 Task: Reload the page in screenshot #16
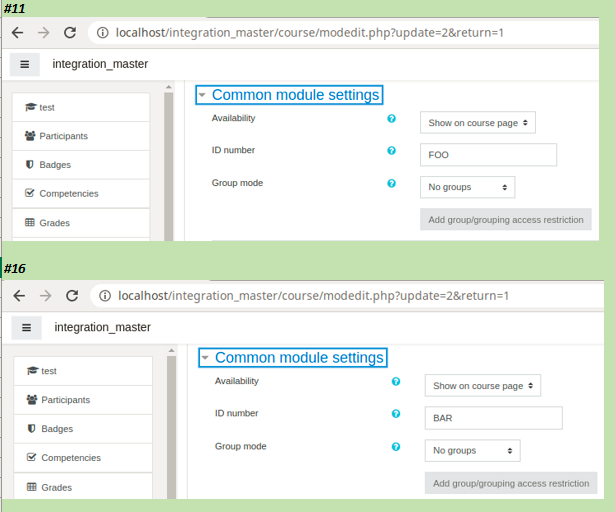click(x=72, y=295)
